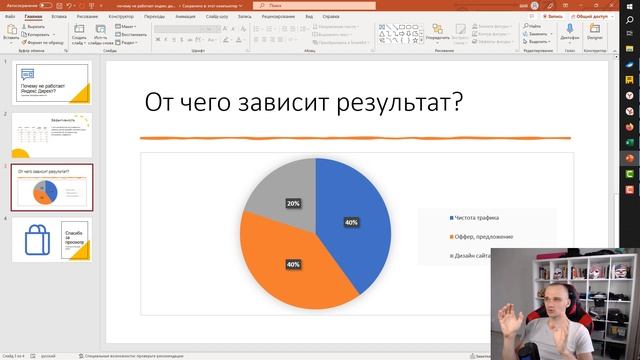Select slide 1 thumbnail Почему не работает
640x360 pixels.
tap(52, 83)
